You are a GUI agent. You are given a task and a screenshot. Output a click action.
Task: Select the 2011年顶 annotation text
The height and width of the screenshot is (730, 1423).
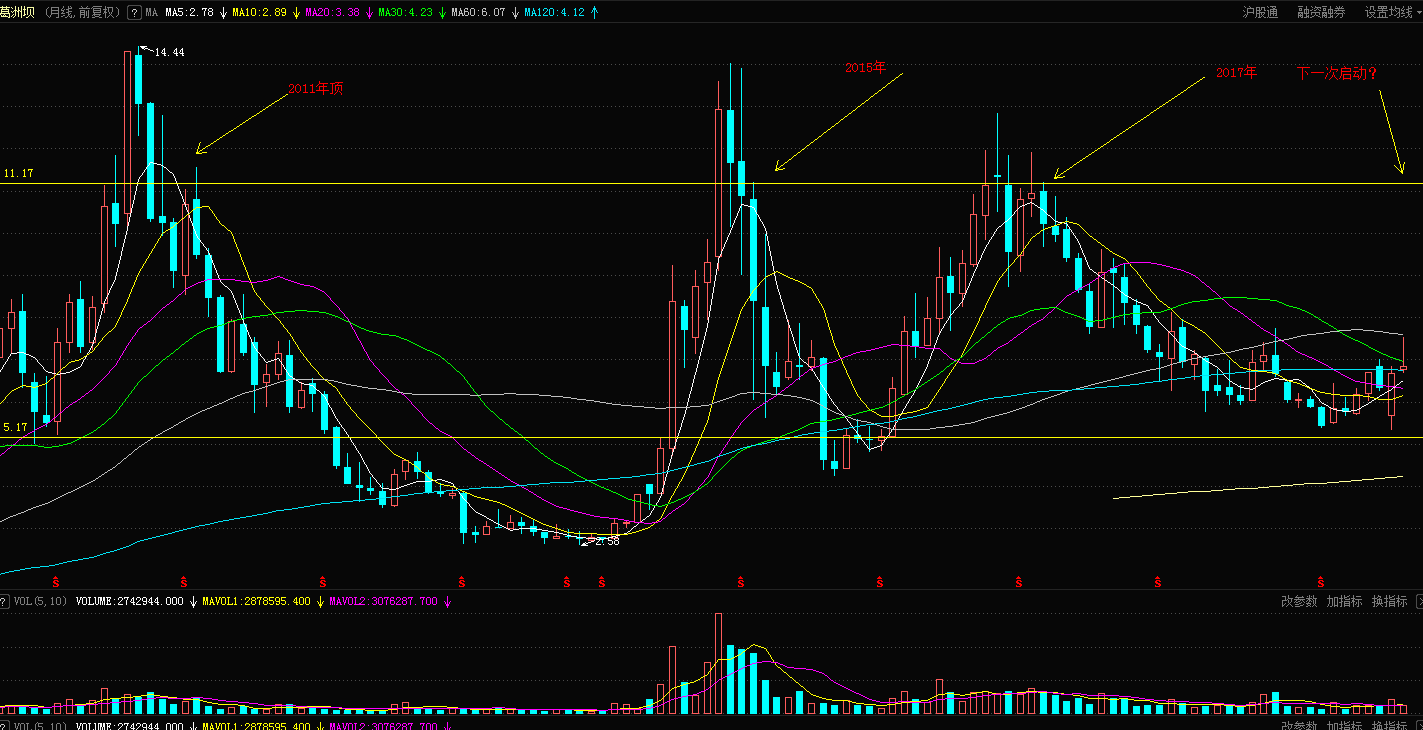316,88
